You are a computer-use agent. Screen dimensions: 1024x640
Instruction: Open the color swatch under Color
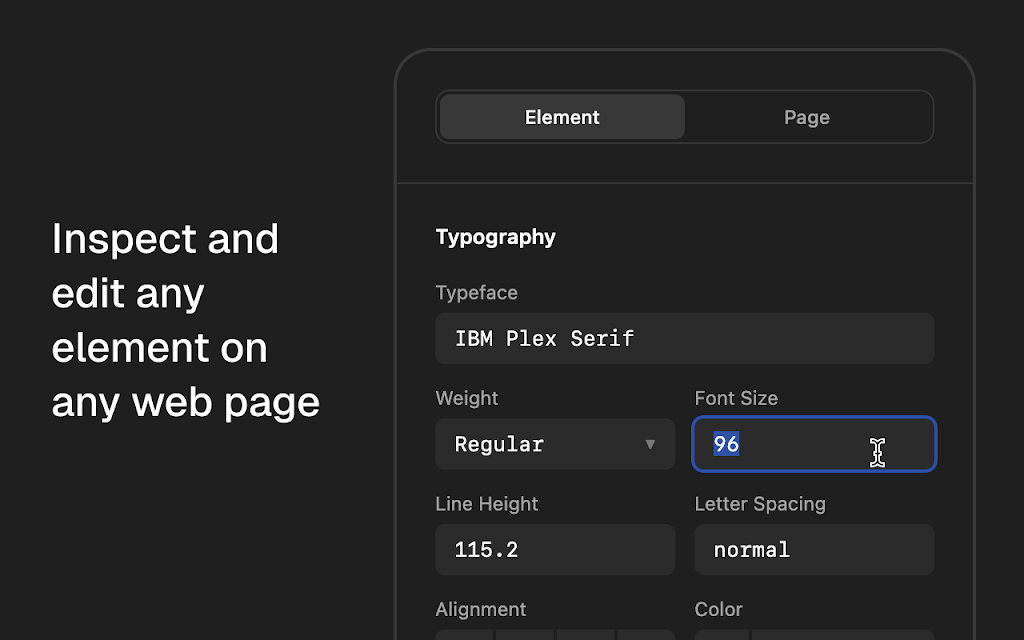click(x=722, y=635)
